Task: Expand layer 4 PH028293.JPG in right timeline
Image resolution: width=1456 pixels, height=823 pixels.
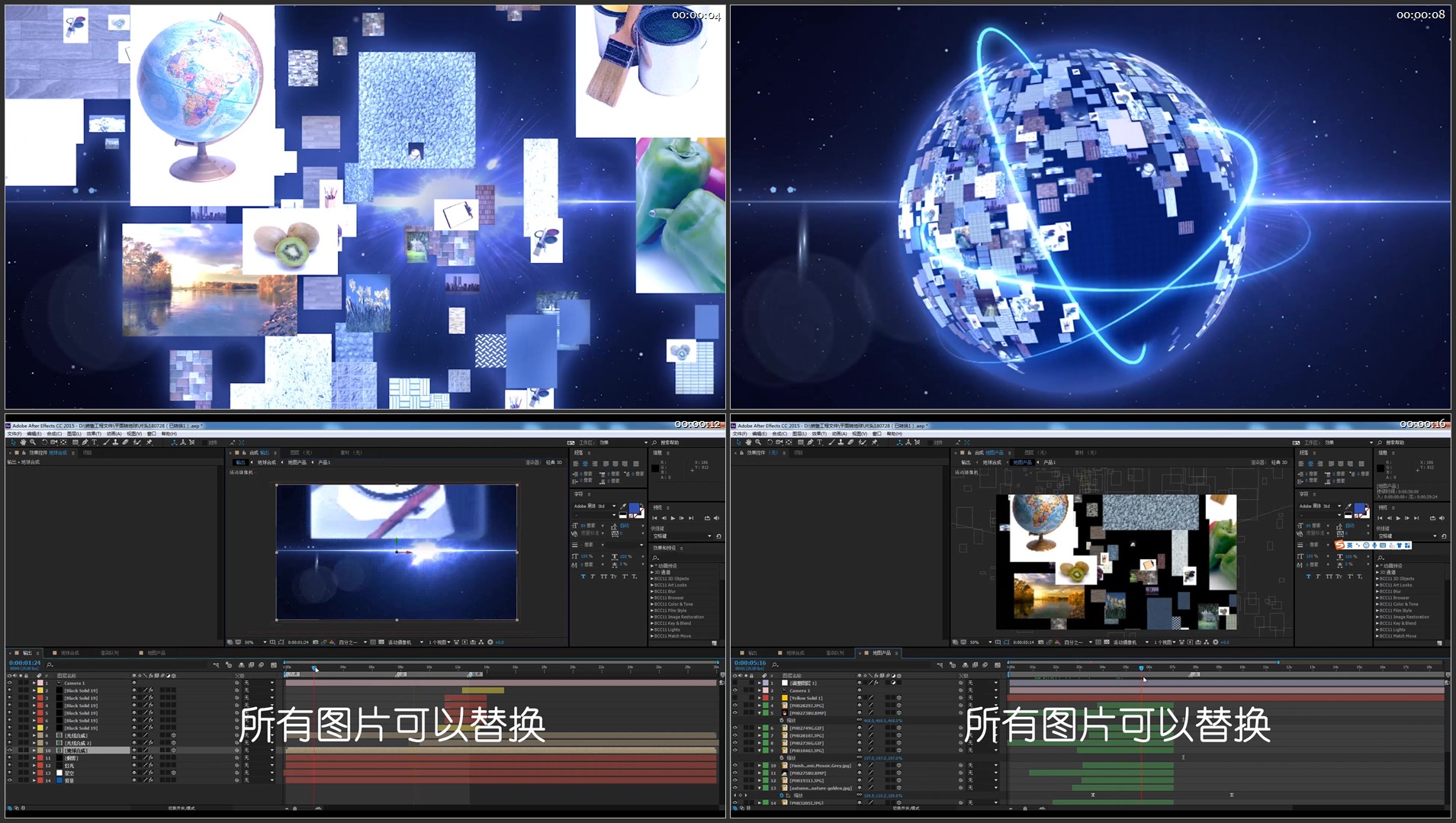Action: (x=760, y=706)
